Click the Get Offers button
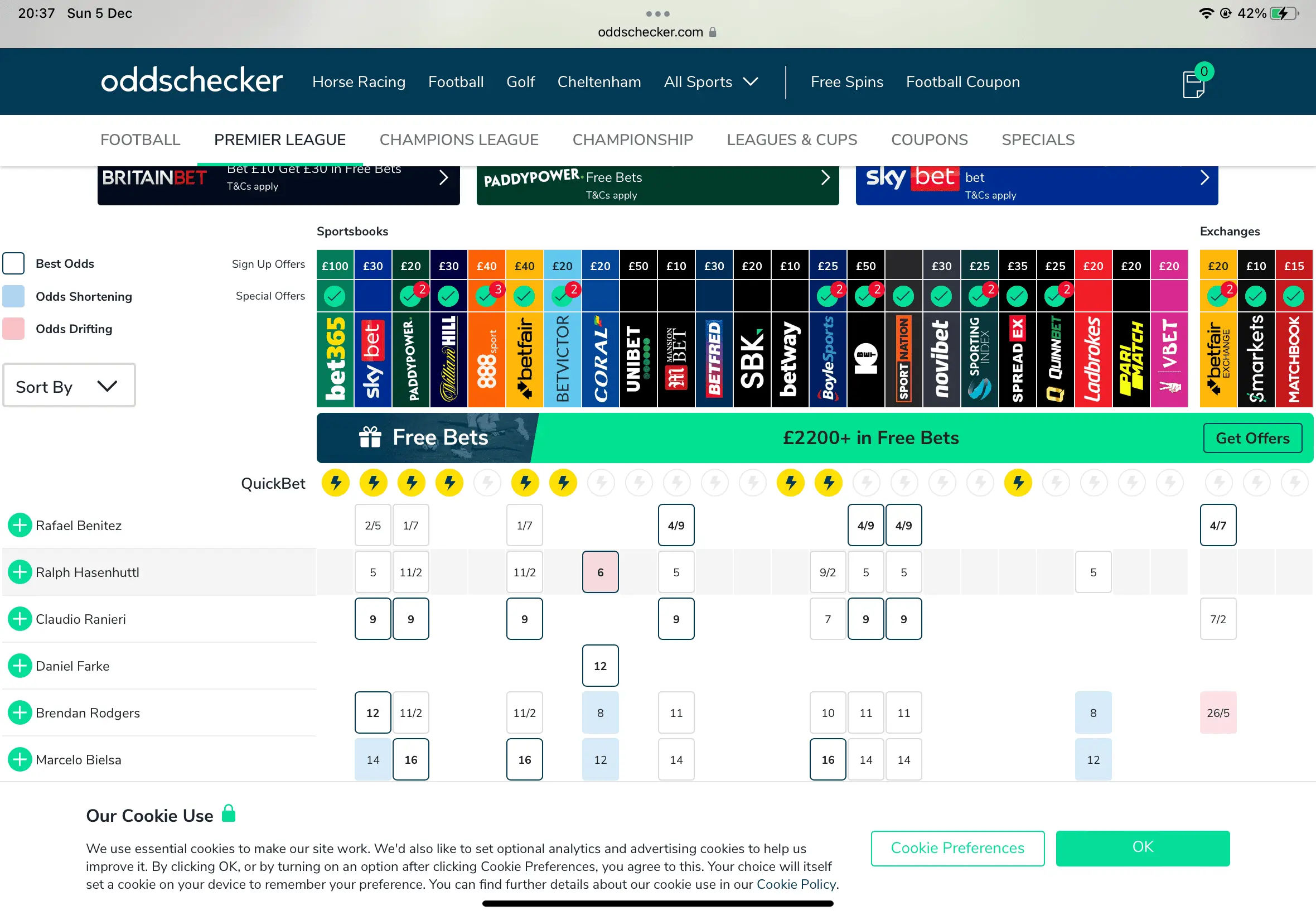The image size is (1316, 915). click(x=1252, y=438)
